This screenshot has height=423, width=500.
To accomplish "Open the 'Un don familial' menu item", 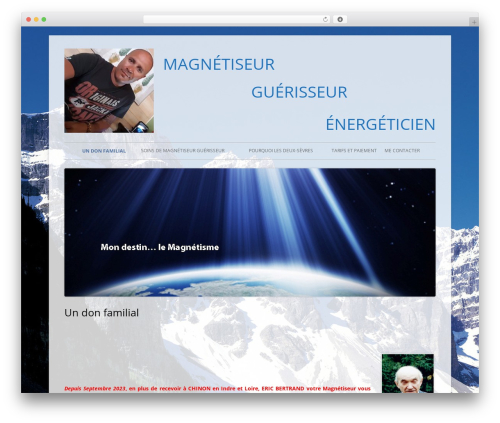I will (x=104, y=151).
